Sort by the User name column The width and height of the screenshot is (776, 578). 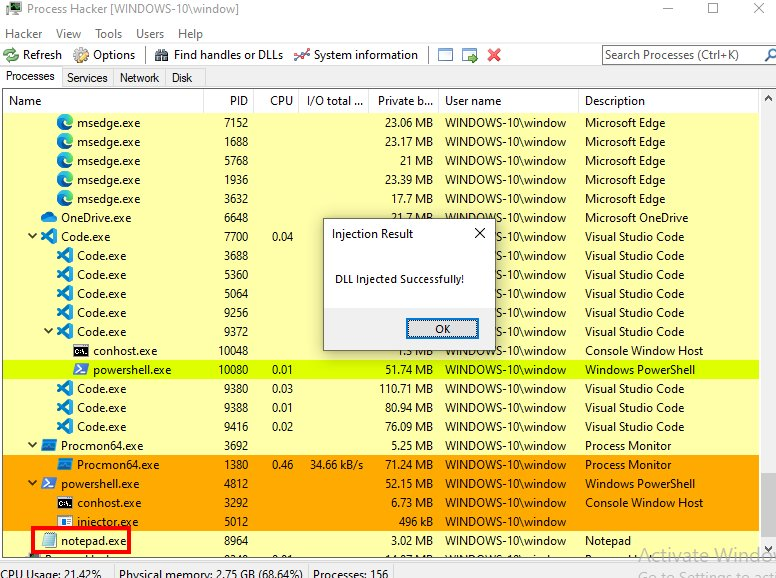(x=509, y=101)
